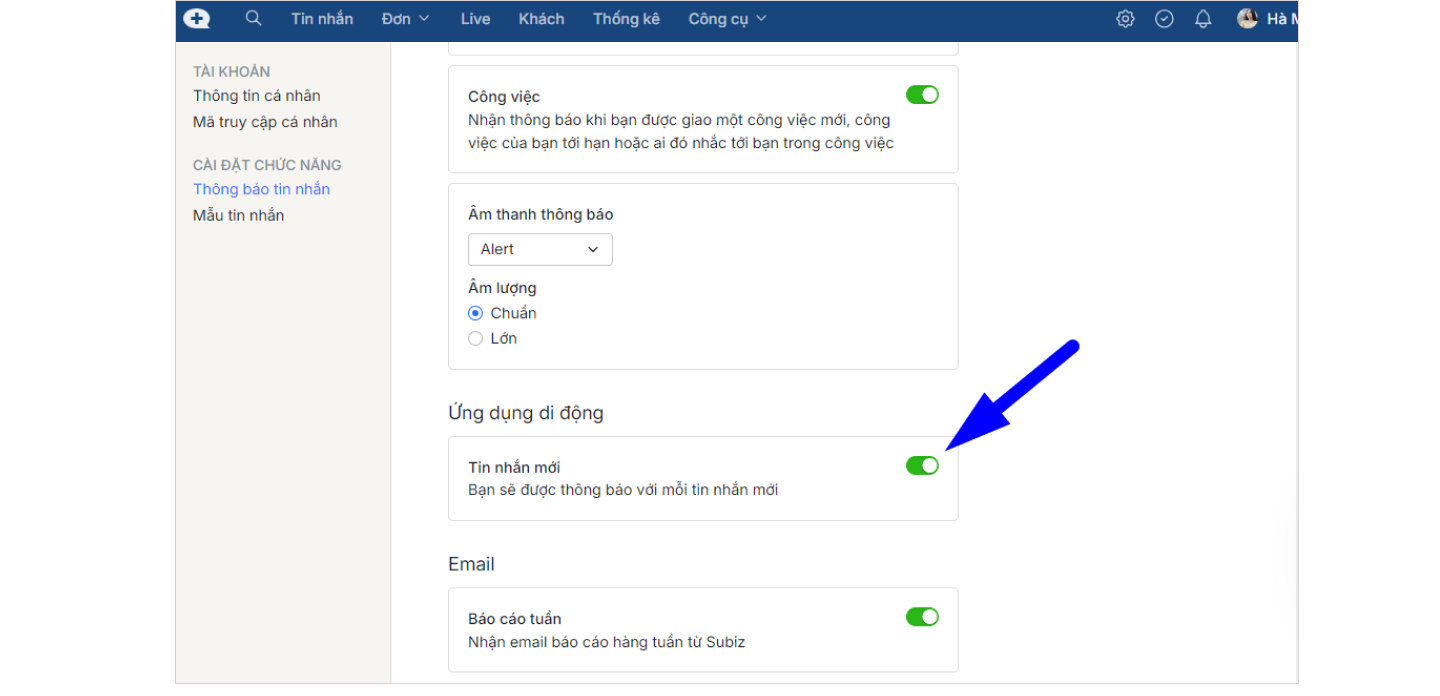
Task: Expand the Công cụ menu
Action: pyautogui.click(x=727, y=19)
